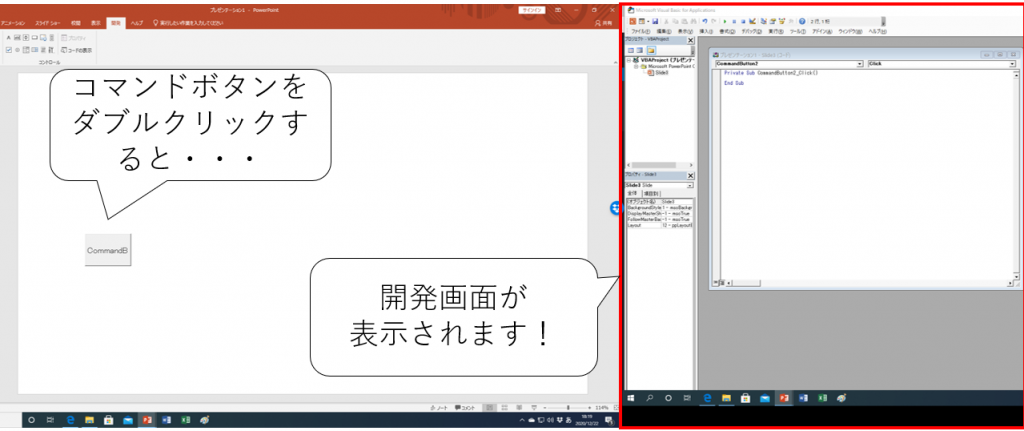Viewport: 1024px width, 431px height.
Task: Click the コメント button in PowerPoint status bar
Action: 465,407
